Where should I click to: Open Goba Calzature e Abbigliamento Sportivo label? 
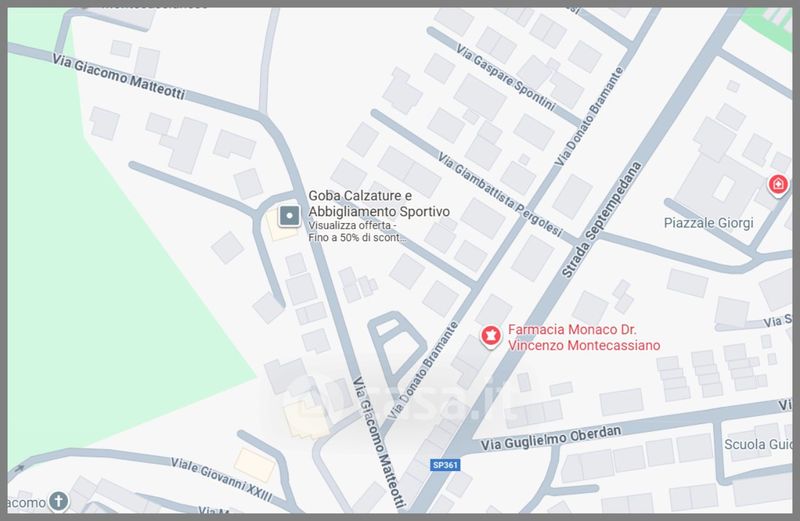tap(379, 204)
